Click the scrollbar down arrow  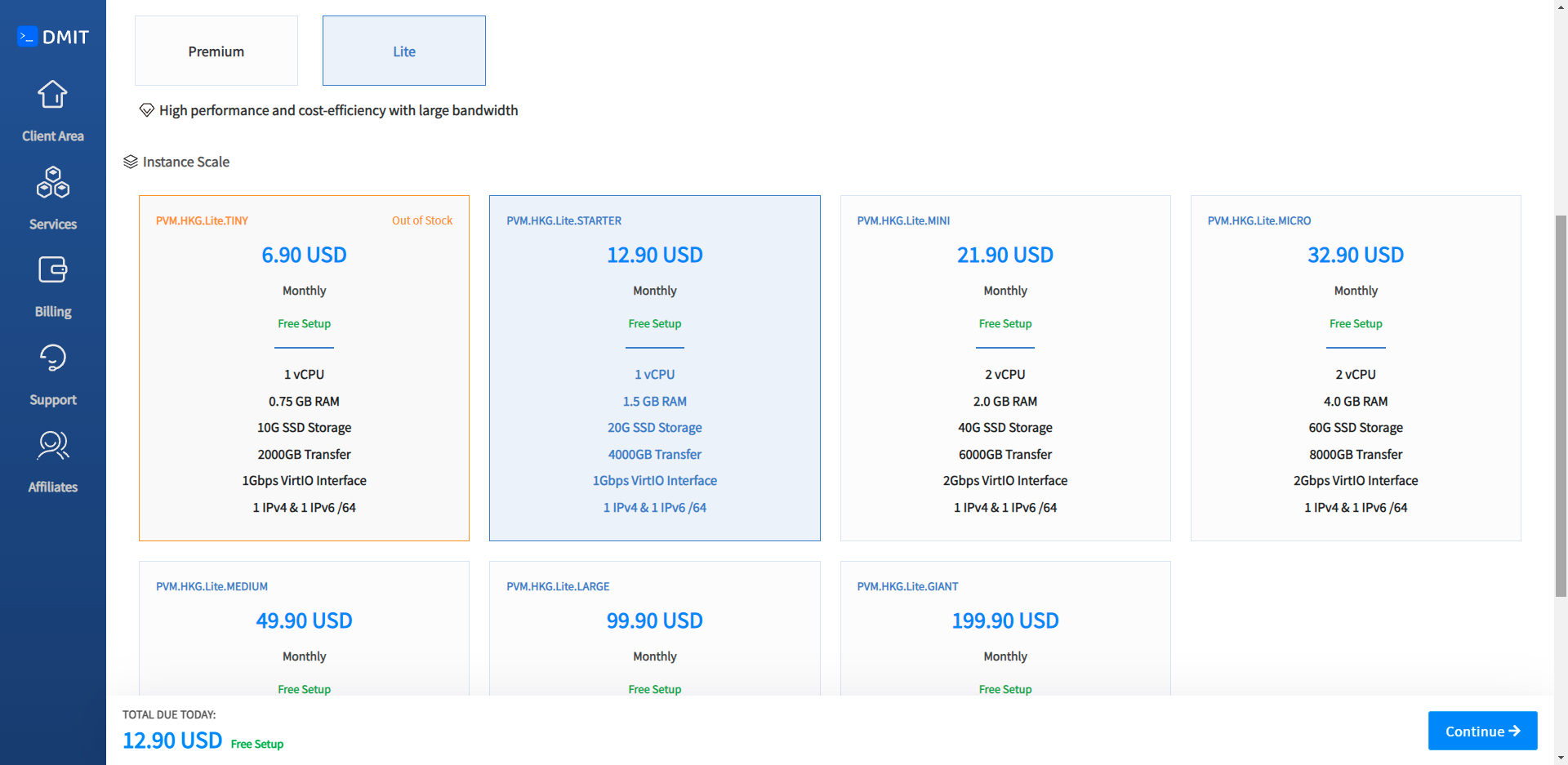click(x=1561, y=758)
